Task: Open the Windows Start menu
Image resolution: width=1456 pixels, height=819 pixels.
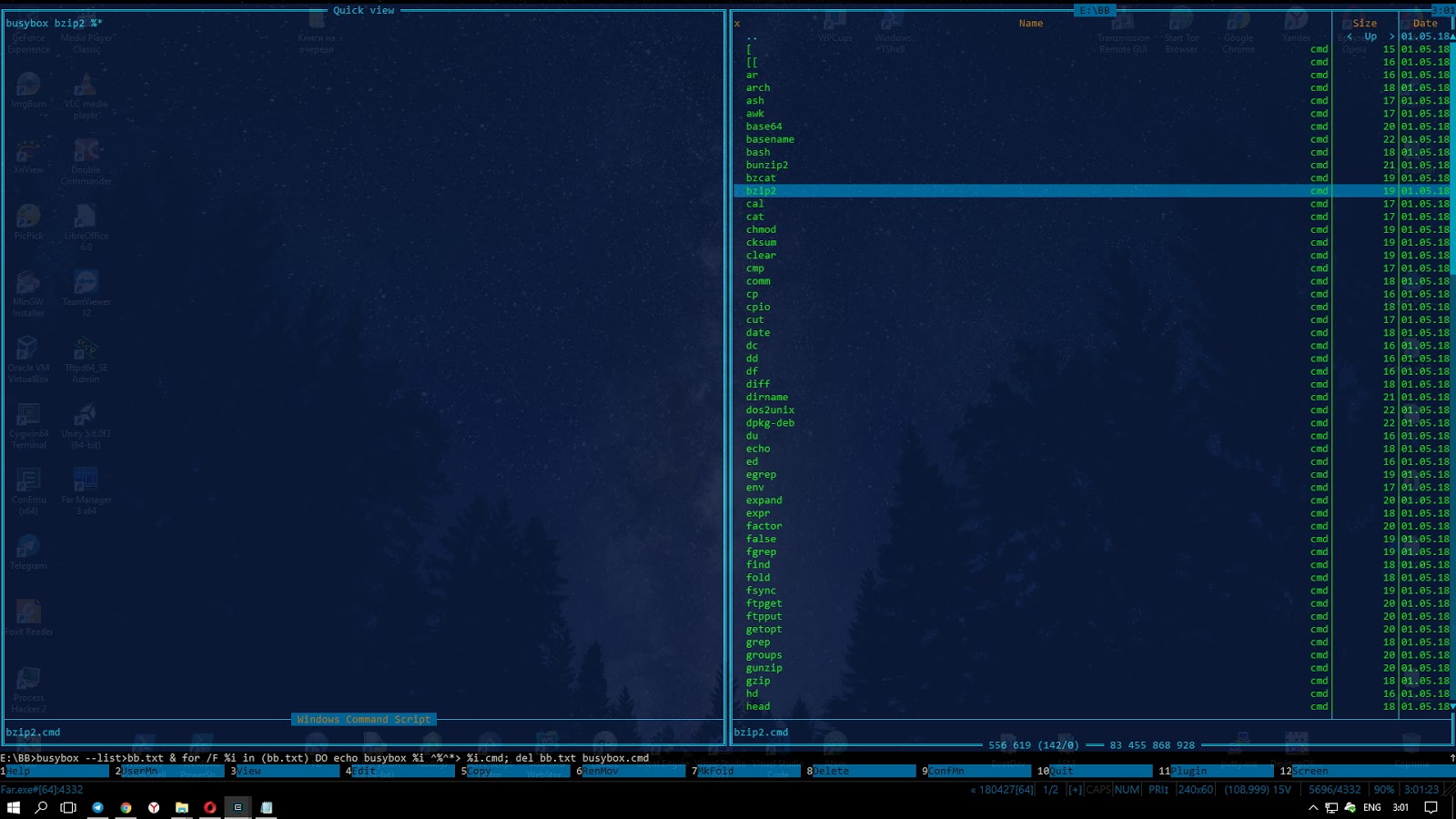Action: pos(14,807)
